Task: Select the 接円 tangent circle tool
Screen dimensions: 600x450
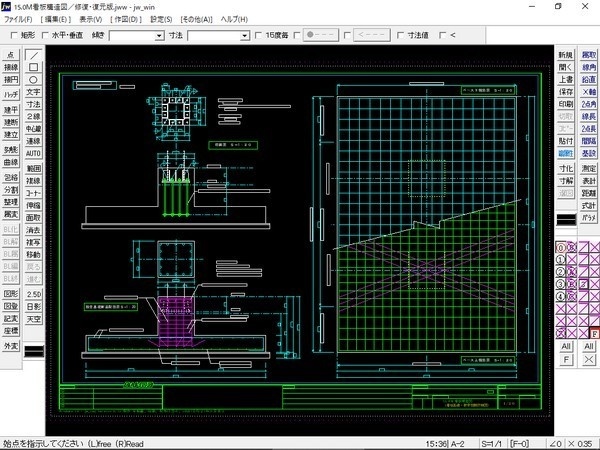Action: coord(11,80)
